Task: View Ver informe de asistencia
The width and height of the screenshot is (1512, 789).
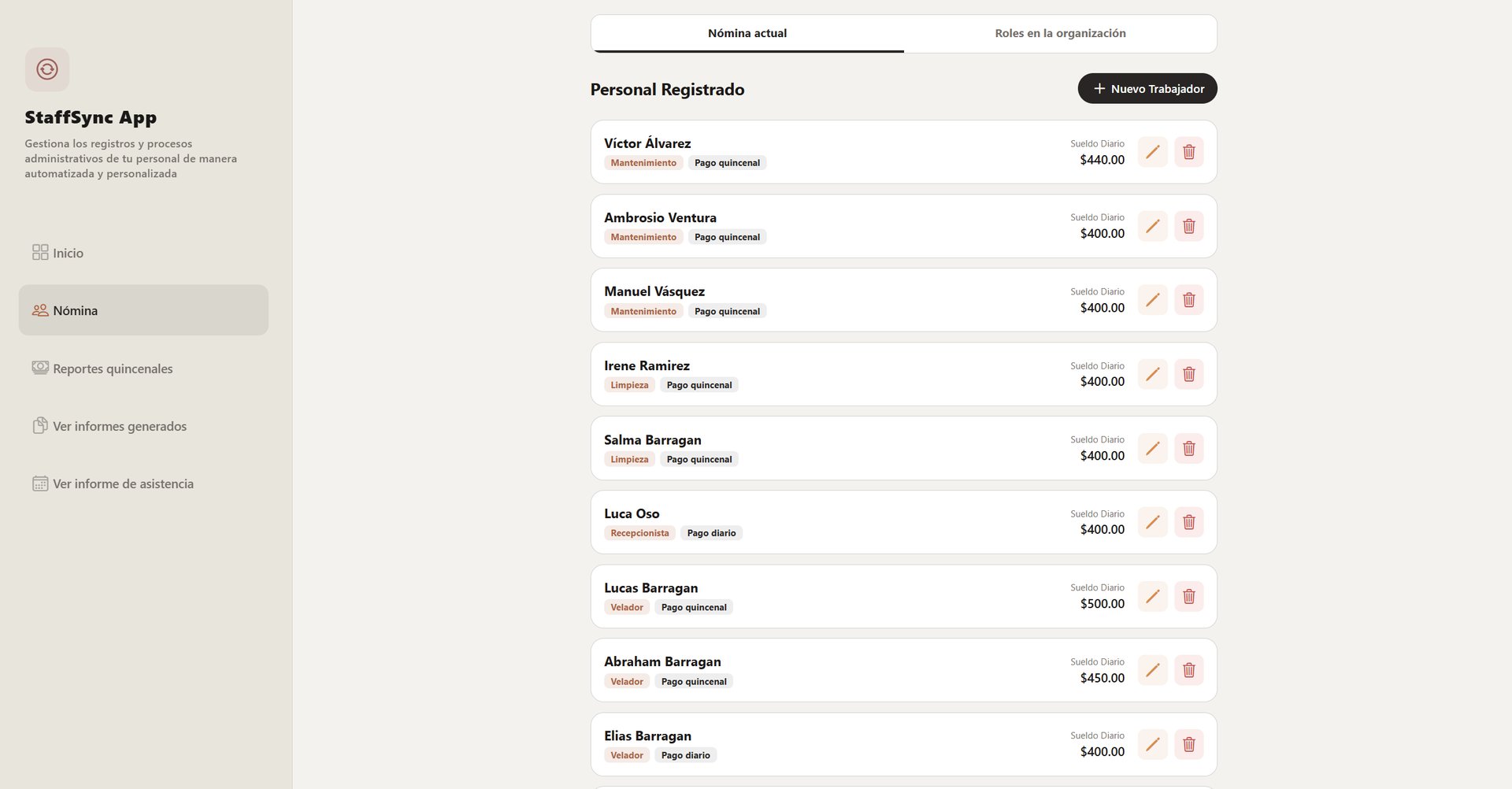Action: (x=123, y=483)
